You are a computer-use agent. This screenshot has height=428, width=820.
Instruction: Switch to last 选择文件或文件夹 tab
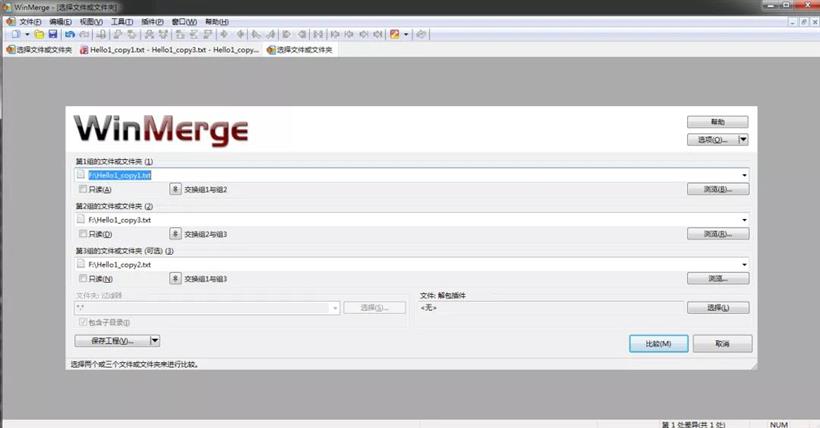(300, 50)
